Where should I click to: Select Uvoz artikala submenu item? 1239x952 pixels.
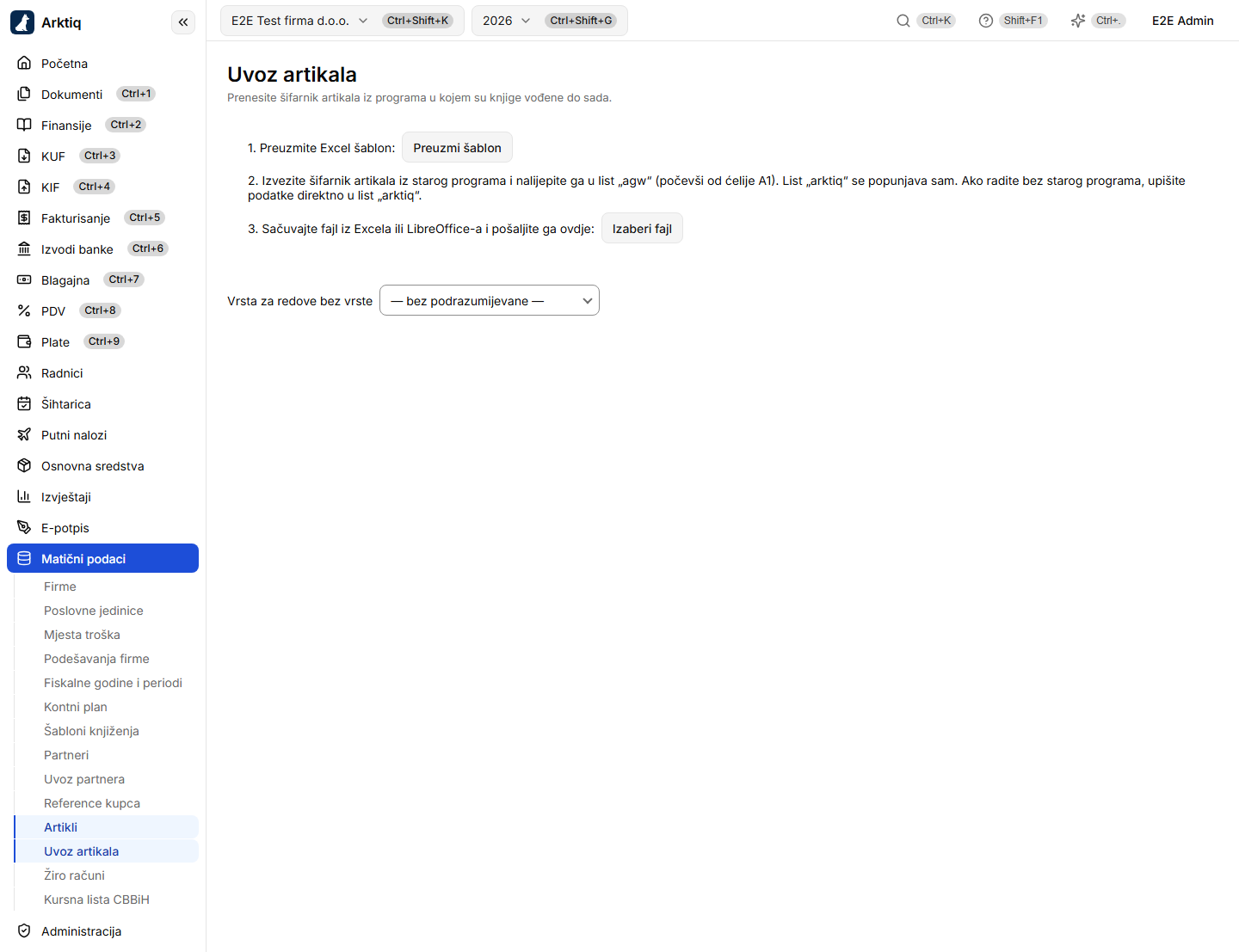pos(107,851)
